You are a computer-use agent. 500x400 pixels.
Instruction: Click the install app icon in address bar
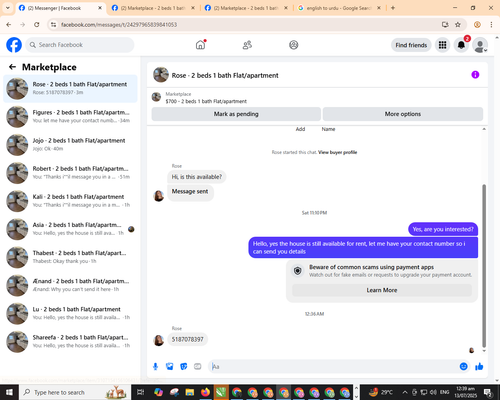click(445, 24)
